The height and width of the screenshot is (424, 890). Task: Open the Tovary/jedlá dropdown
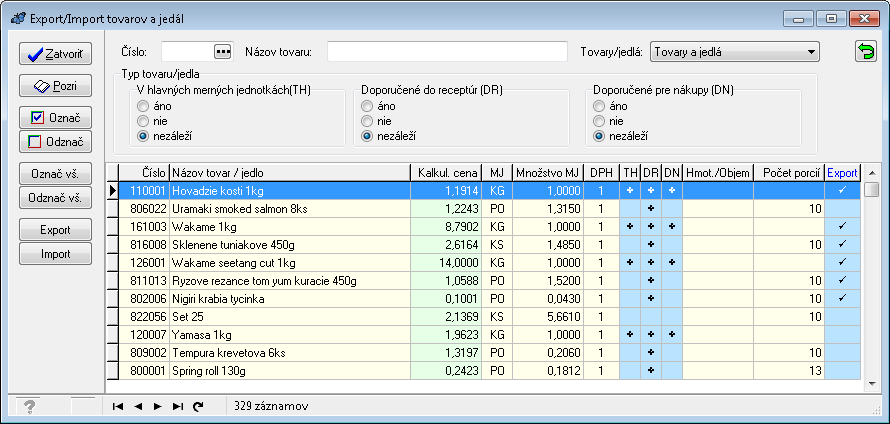tap(734, 52)
